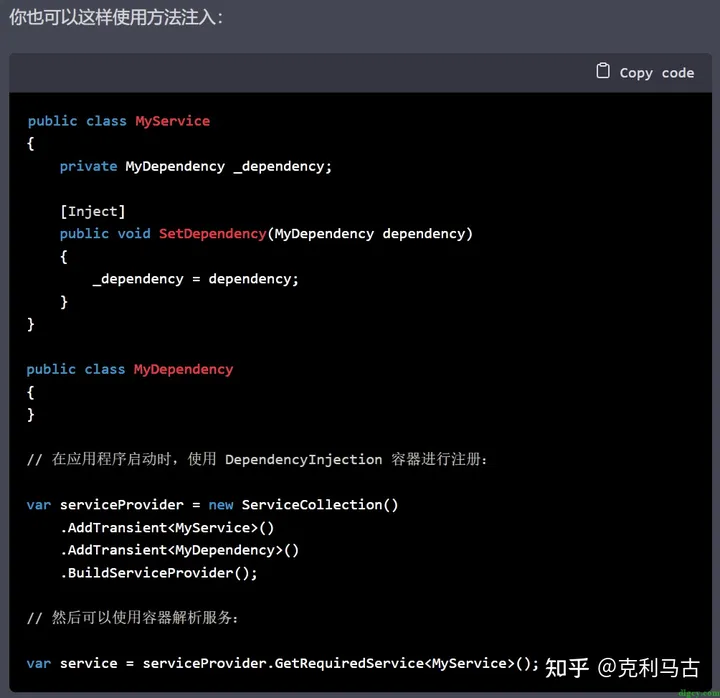Click the red SetDependency method name
Image resolution: width=720 pixels, height=698 pixels.
tap(212, 233)
